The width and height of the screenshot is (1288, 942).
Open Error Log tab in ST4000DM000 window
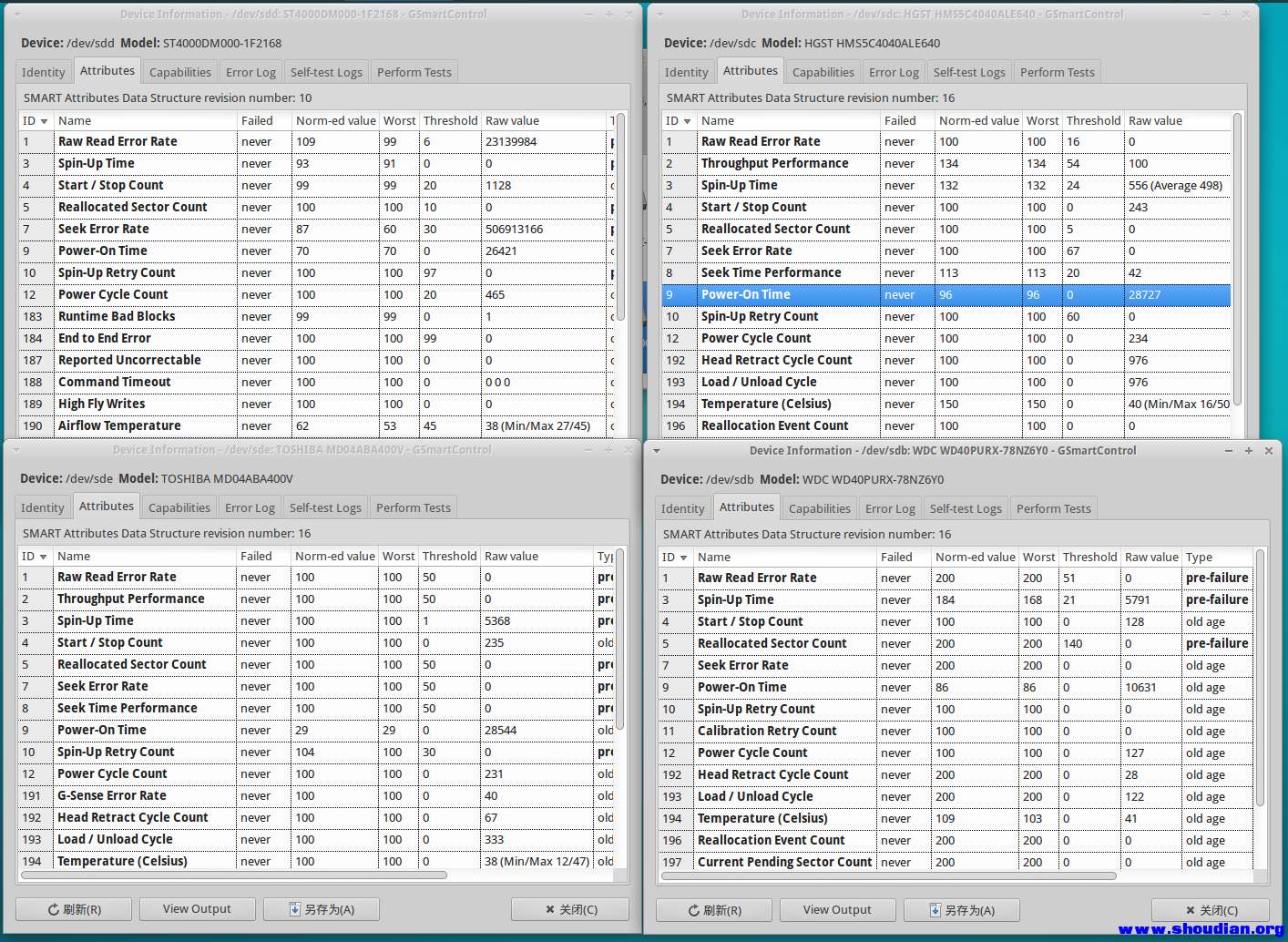[x=250, y=72]
